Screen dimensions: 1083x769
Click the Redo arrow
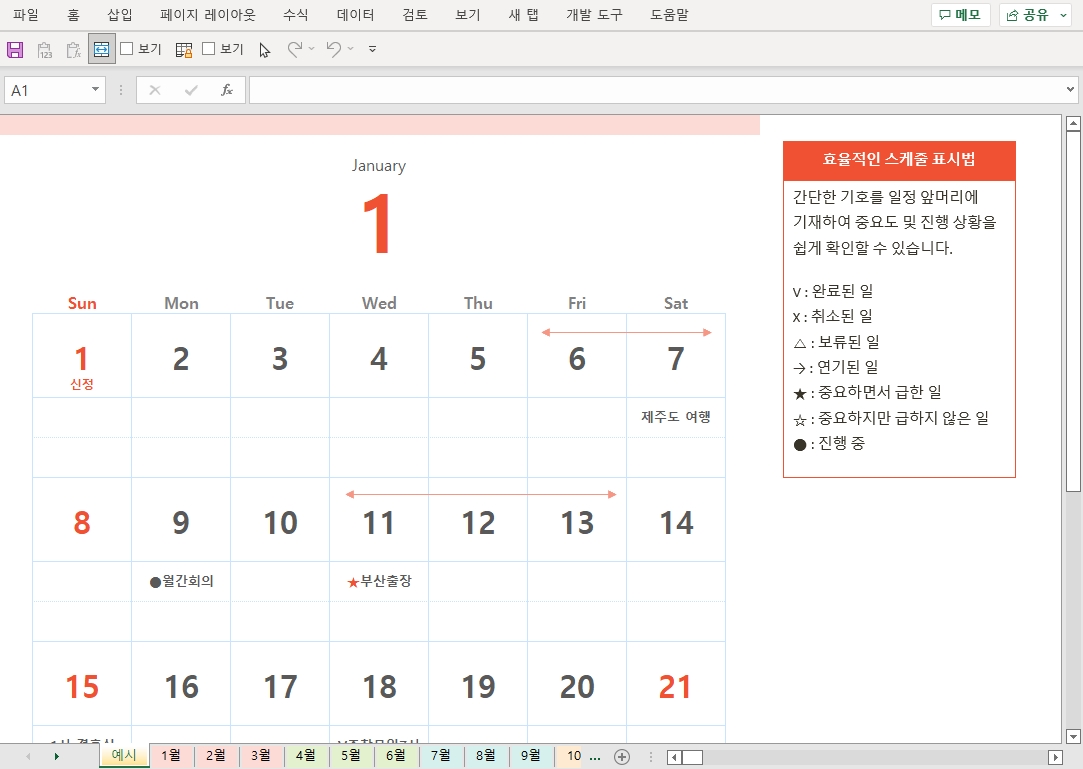coord(295,49)
